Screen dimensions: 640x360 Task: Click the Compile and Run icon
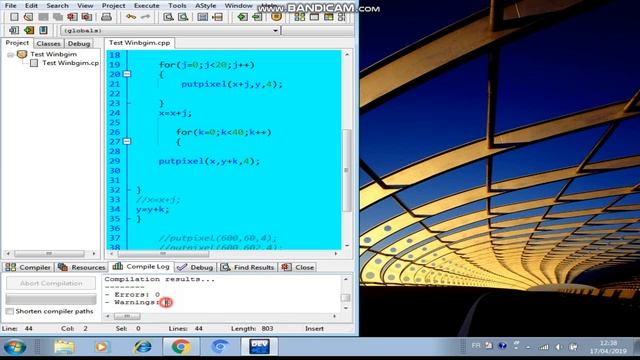point(329,17)
